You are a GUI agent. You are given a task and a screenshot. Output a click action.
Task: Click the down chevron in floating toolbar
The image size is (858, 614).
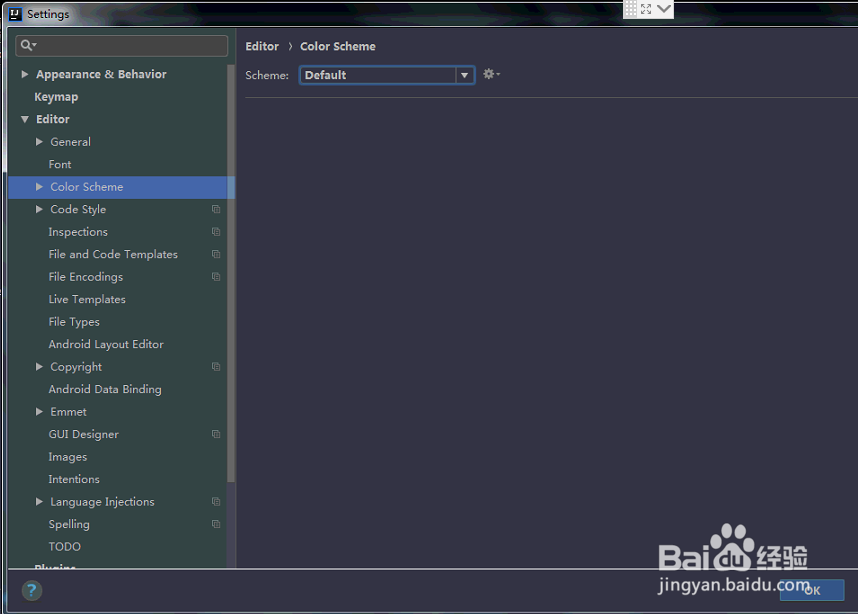664,8
